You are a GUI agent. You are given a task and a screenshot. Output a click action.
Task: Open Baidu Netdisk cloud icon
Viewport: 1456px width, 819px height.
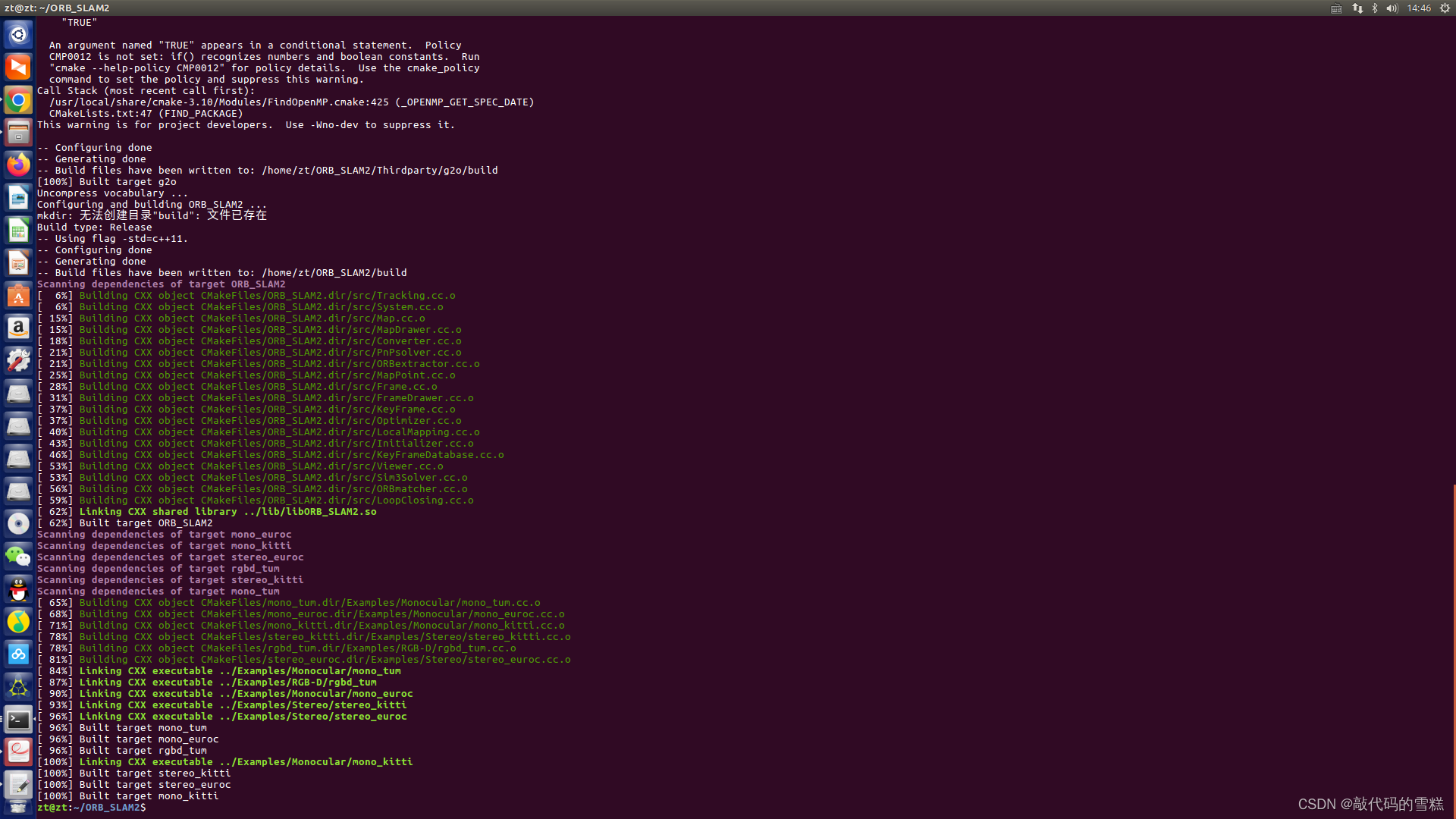(18, 654)
